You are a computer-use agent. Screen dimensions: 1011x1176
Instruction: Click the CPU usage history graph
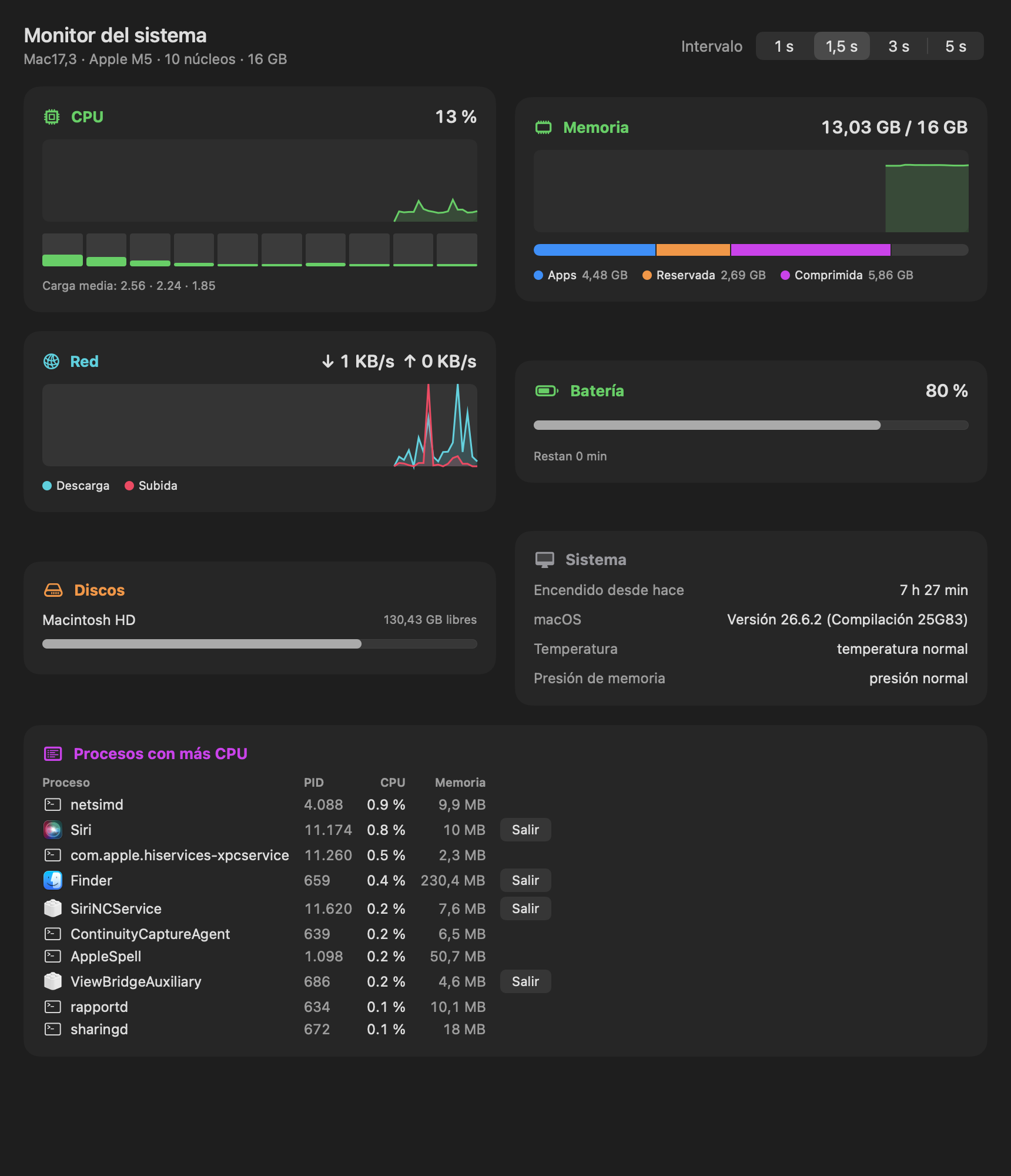(x=260, y=181)
